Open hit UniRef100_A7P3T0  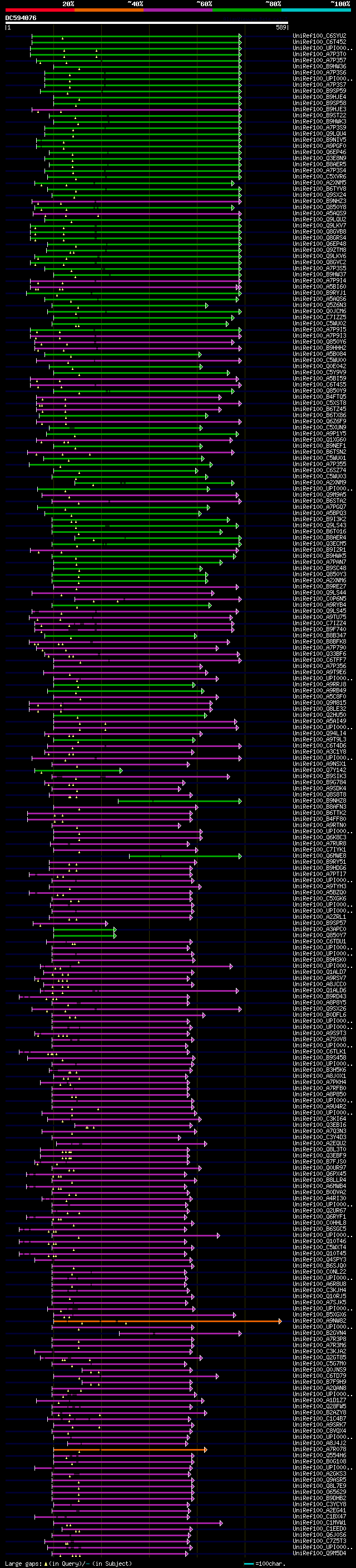pos(319,54)
